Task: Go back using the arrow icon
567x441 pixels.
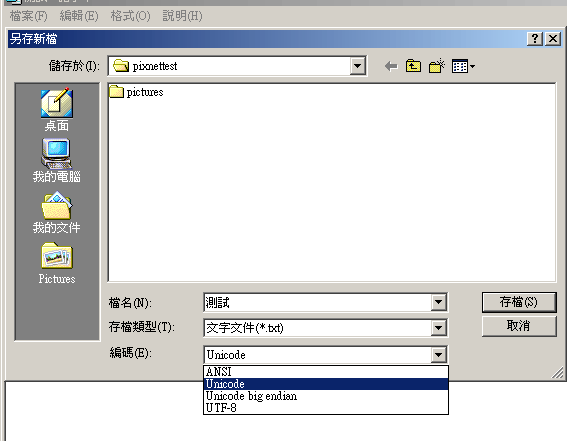Action: tap(391, 66)
